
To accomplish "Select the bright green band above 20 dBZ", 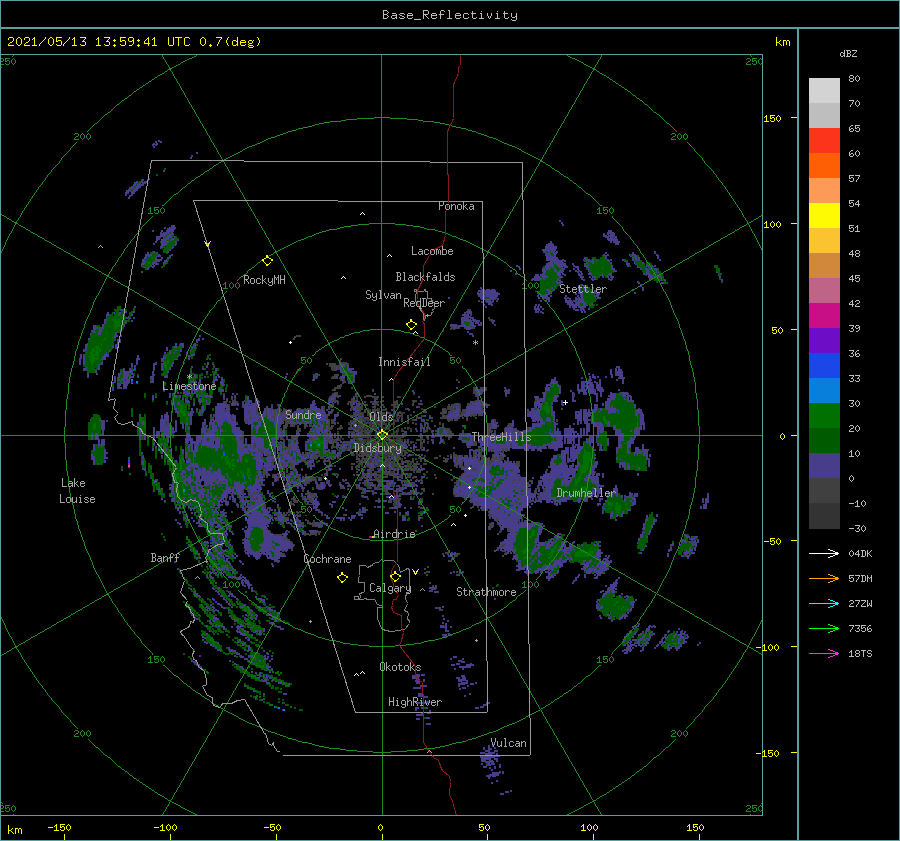I will (824, 416).
